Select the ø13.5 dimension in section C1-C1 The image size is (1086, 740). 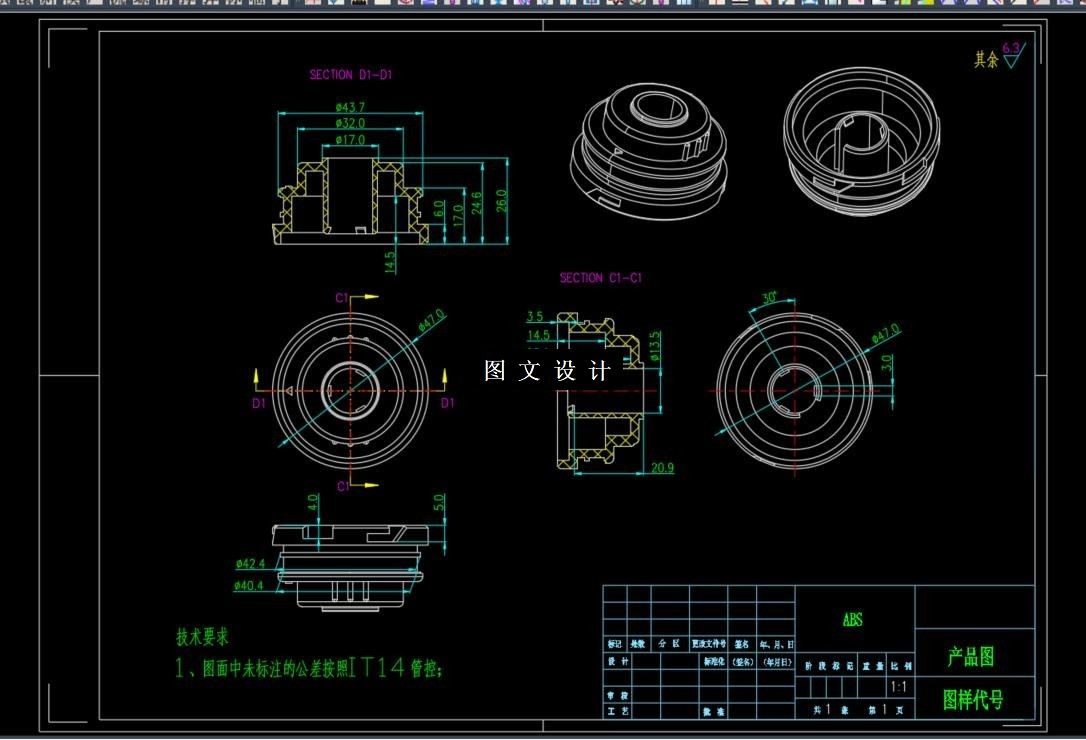click(655, 346)
